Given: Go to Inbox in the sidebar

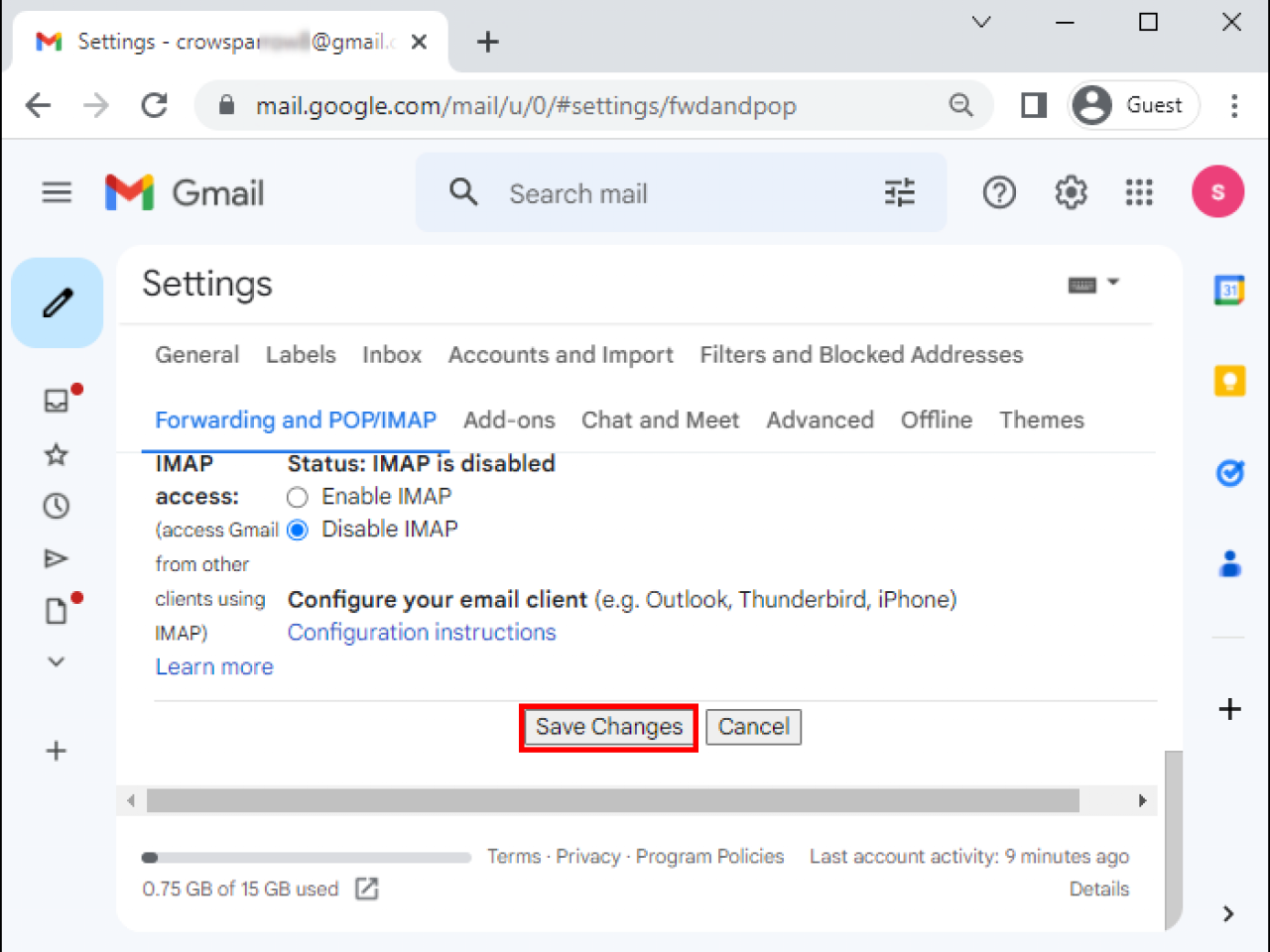Looking at the screenshot, I should pos(57,400).
